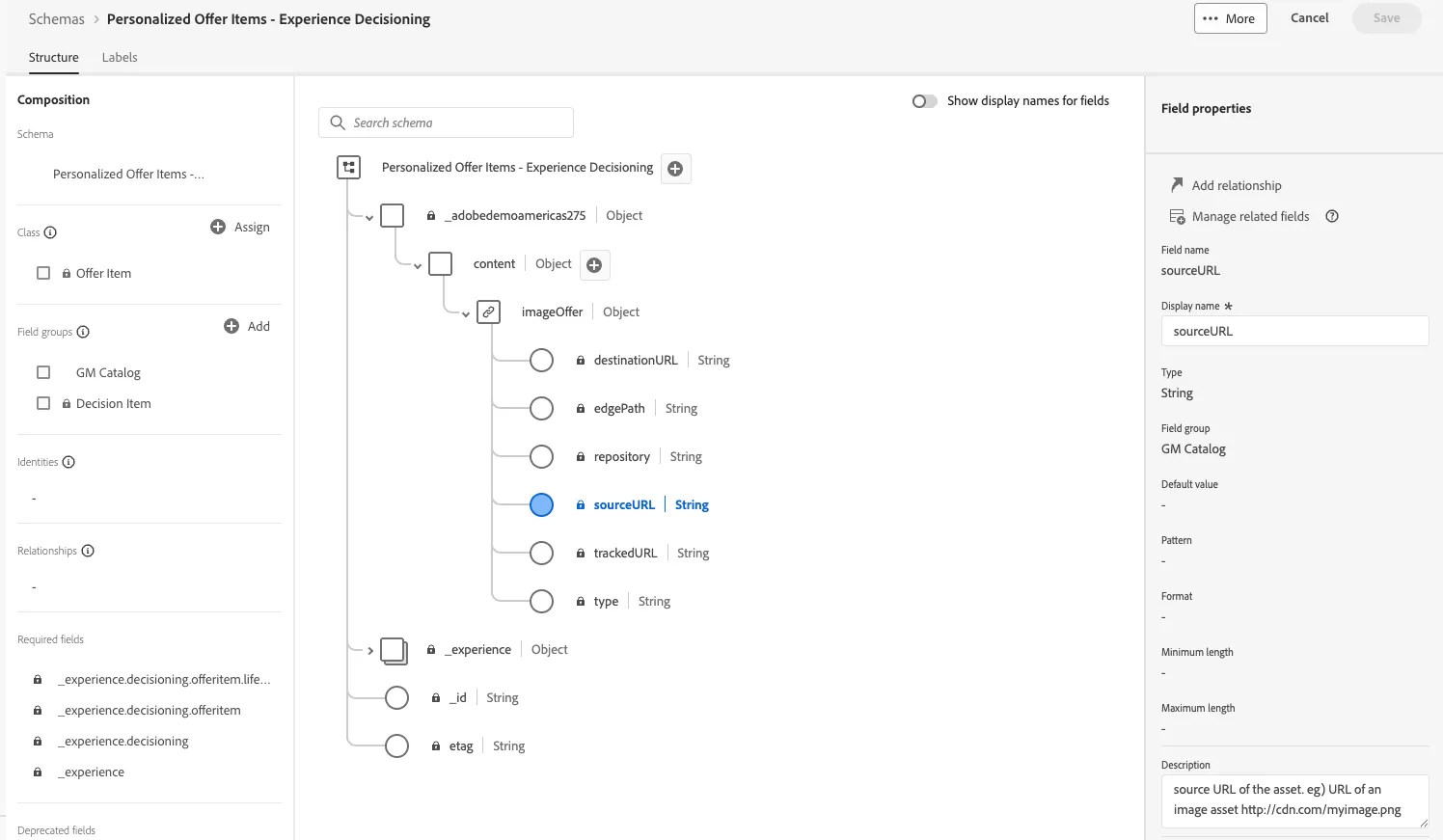Check the Decision Item field group checkbox
Image resolution: width=1443 pixels, height=840 pixels.
point(43,403)
